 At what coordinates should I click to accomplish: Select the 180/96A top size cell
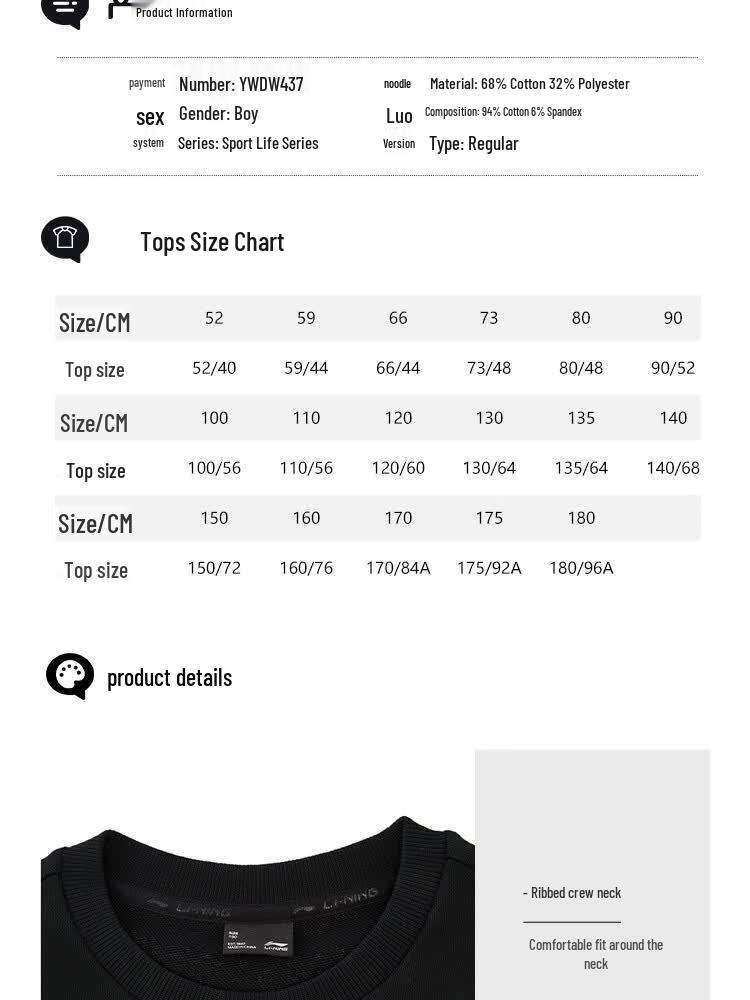[581, 568]
